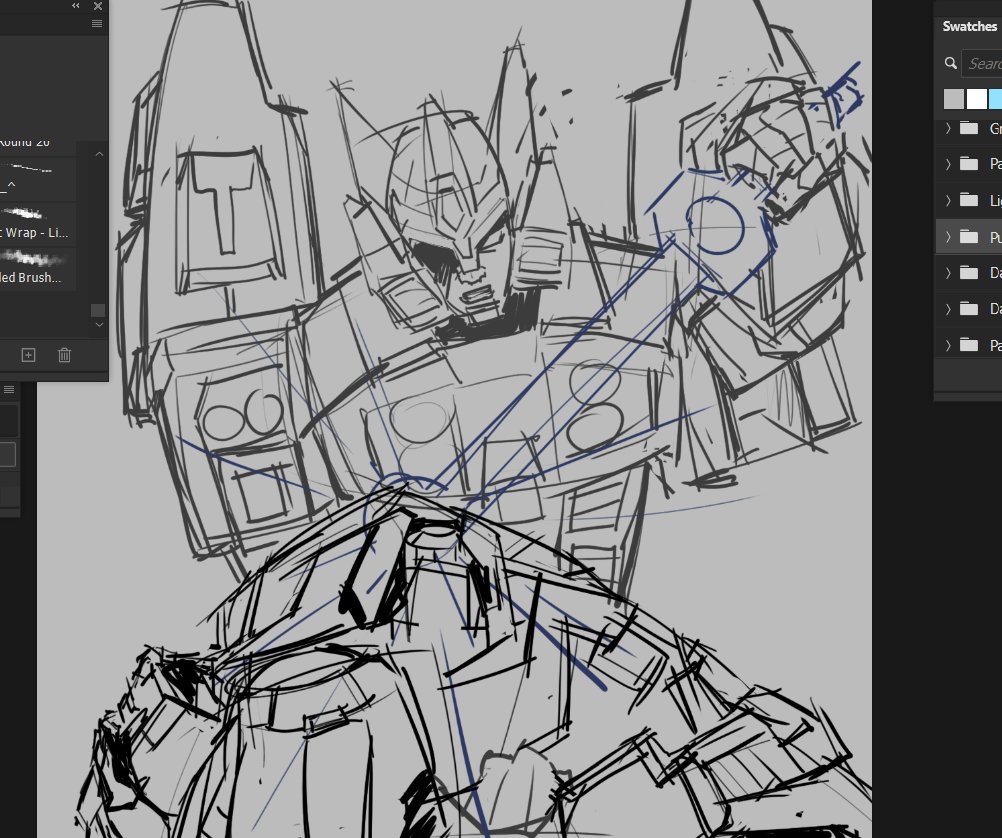Delete the selected brush with trash icon
The height and width of the screenshot is (838, 1002).
coord(65,355)
